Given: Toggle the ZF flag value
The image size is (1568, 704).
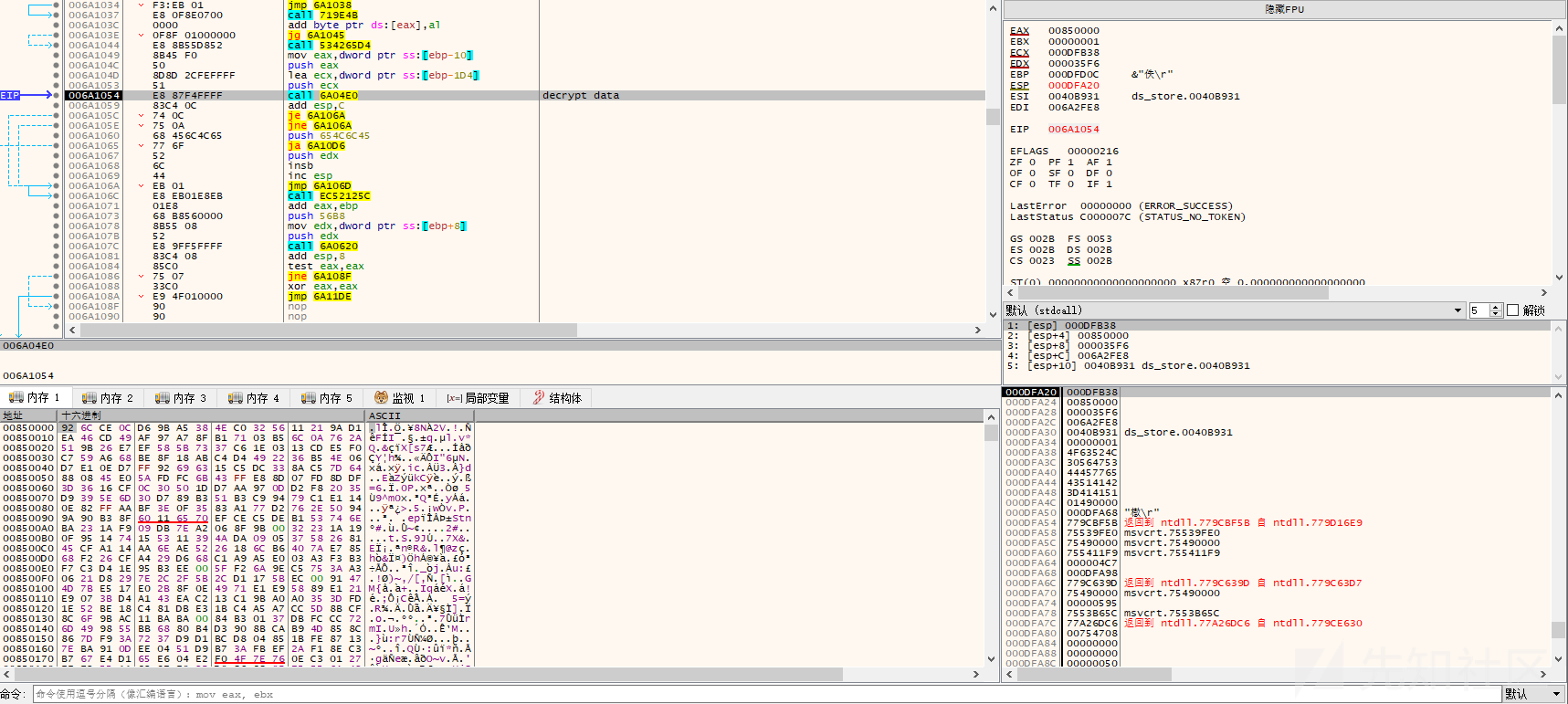Looking at the screenshot, I should pyautogui.click(x=1033, y=163).
